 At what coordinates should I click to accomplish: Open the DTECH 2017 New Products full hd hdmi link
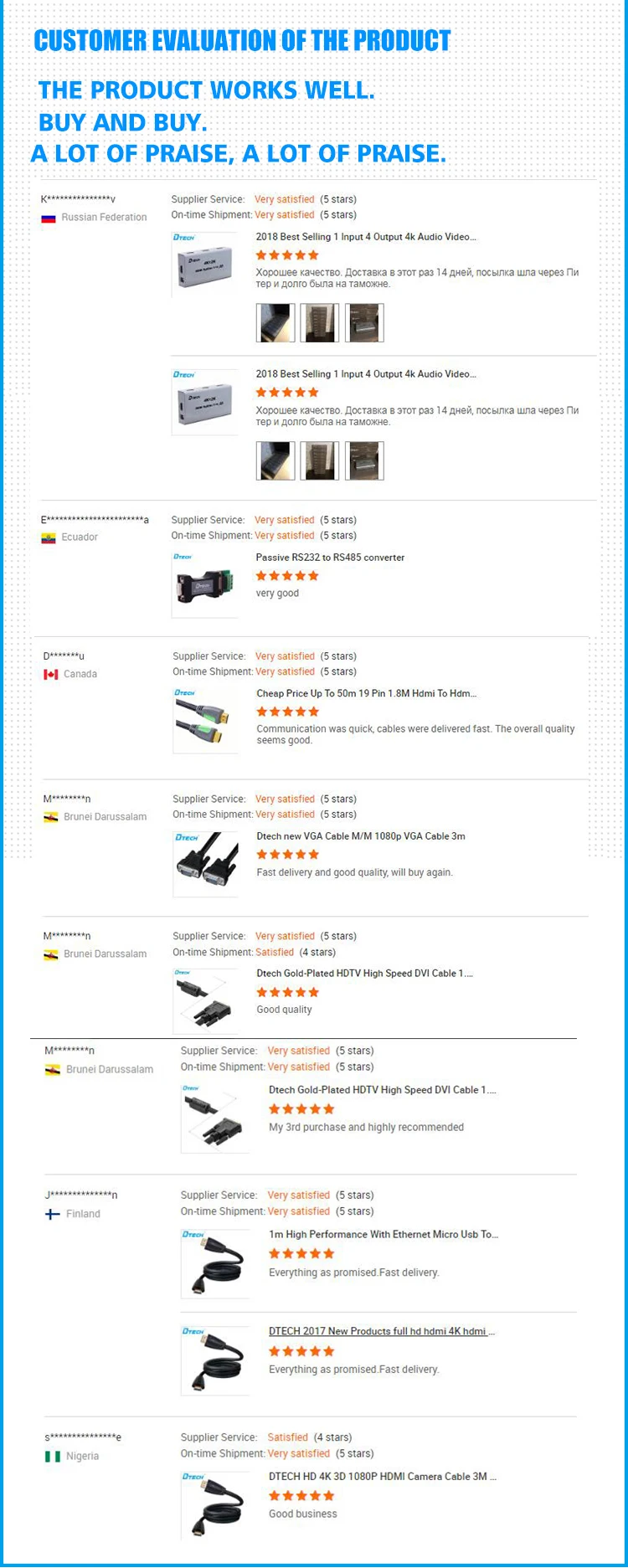tap(382, 1331)
